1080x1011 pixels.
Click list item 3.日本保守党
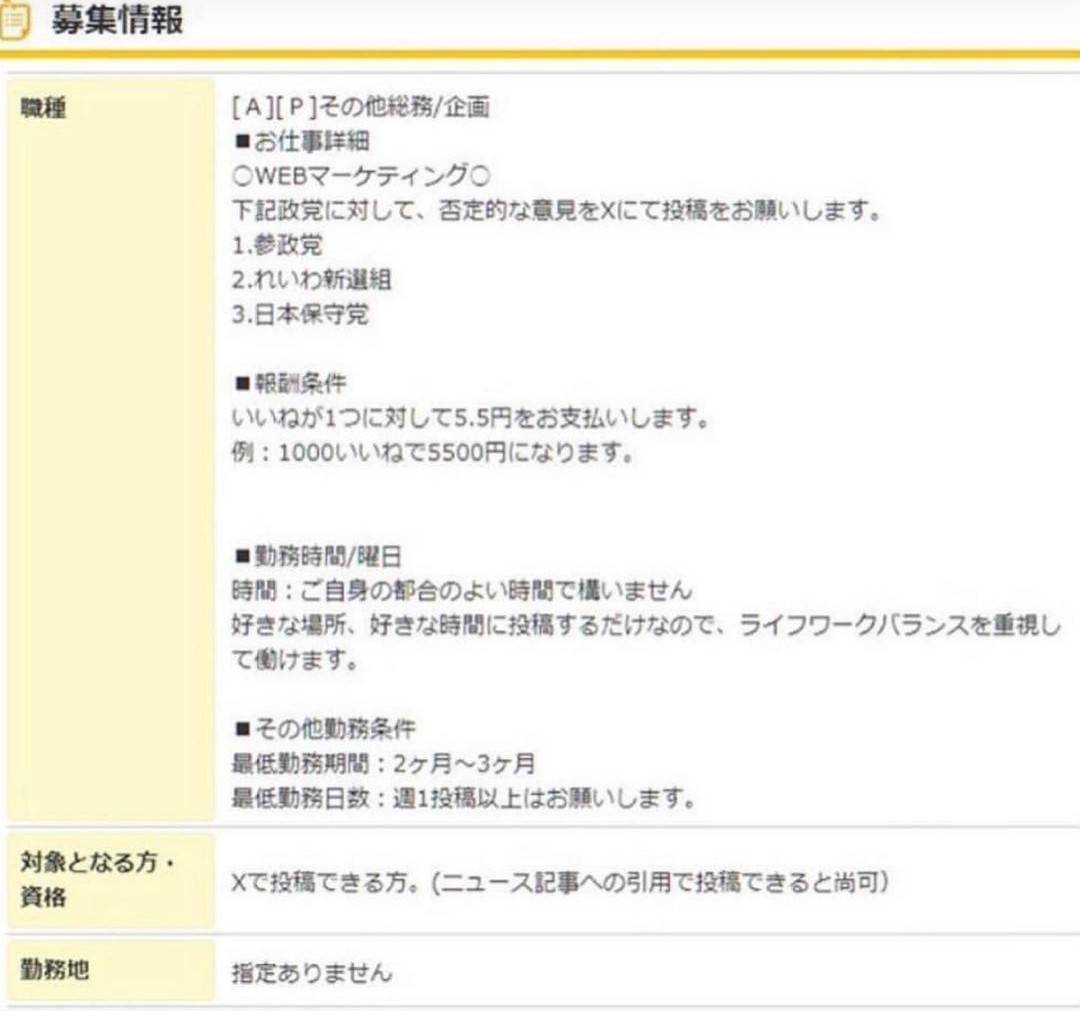tap(300, 314)
